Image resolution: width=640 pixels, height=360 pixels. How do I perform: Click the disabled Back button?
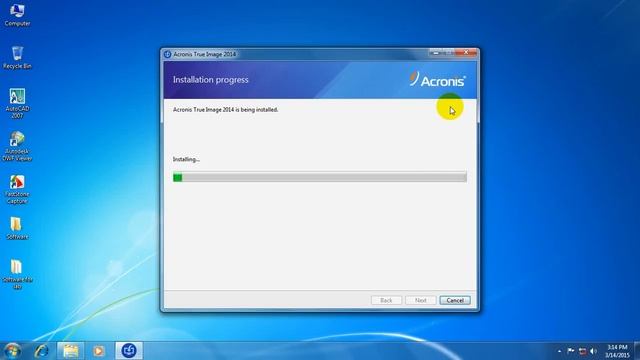coord(386,300)
